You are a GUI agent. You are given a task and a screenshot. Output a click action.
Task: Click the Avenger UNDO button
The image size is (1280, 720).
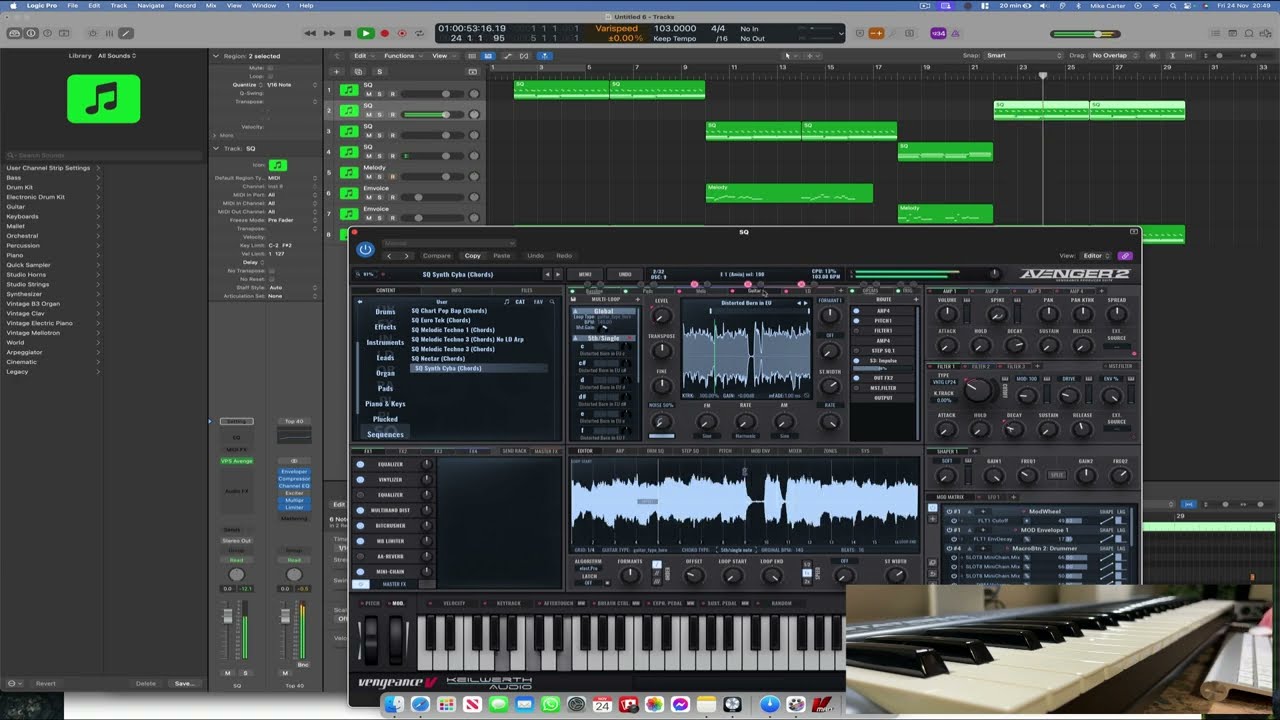click(625, 274)
